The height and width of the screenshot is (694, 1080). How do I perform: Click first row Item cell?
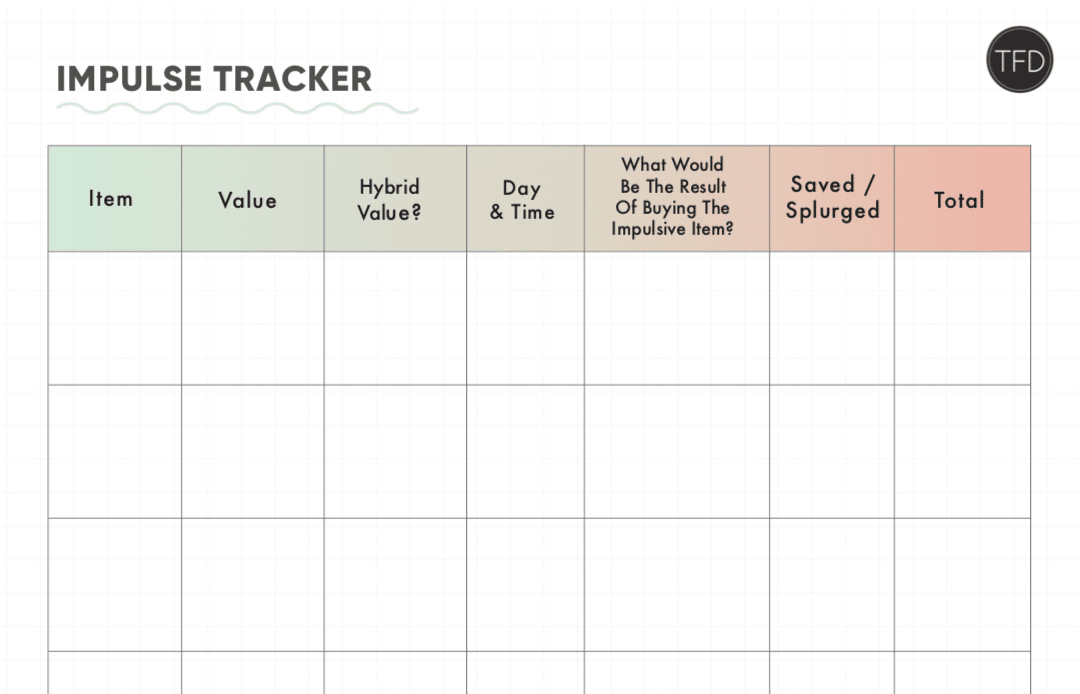115,318
